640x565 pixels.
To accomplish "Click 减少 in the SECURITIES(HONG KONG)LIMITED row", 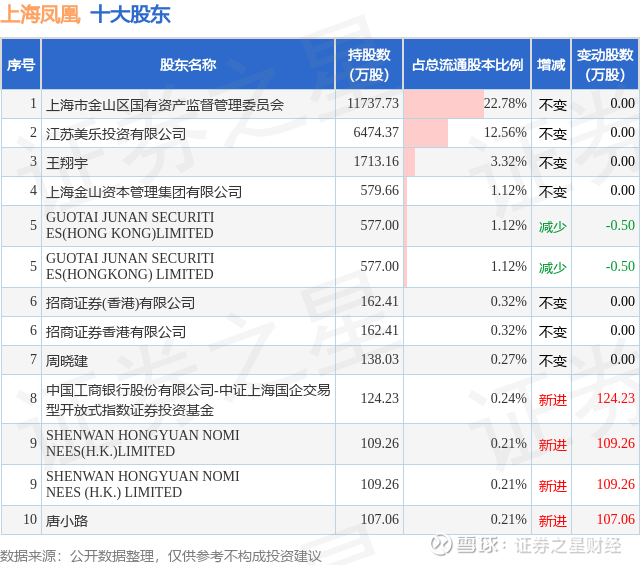I will (553, 227).
